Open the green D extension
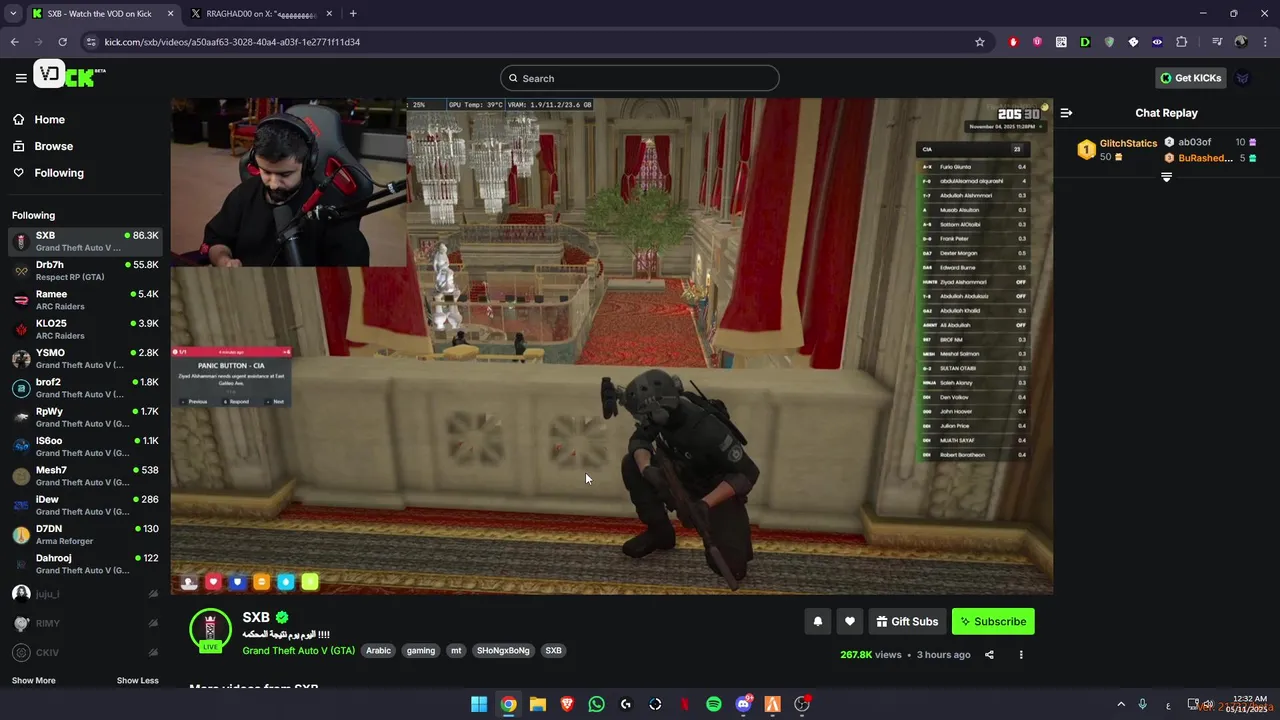This screenshot has width=1280, height=720. [x=1085, y=42]
